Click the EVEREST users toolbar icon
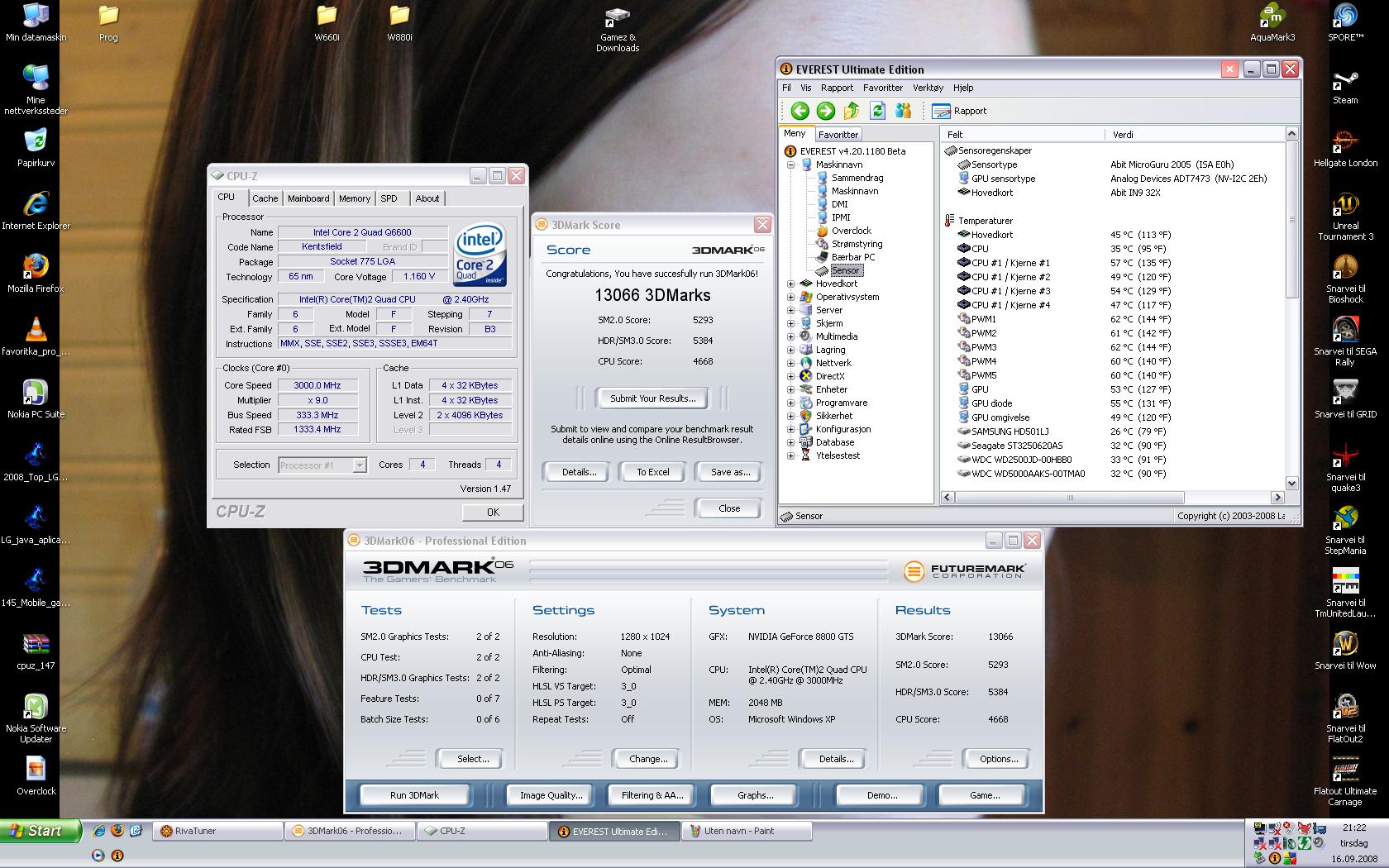 pos(903,111)
